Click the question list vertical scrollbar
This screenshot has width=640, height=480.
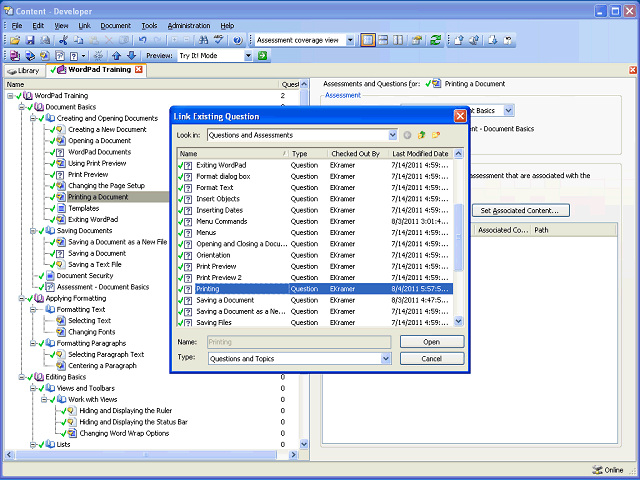458,230
